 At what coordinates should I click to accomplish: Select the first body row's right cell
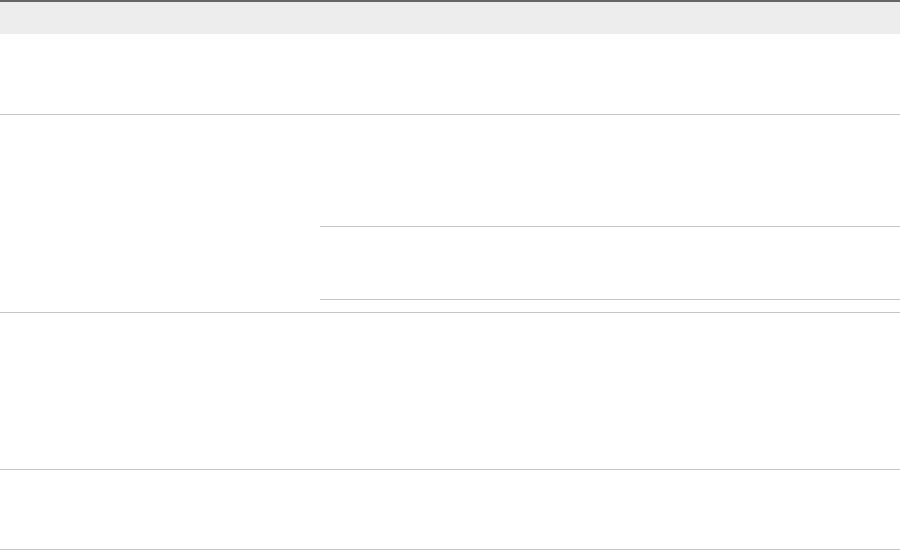click(608, 74)
